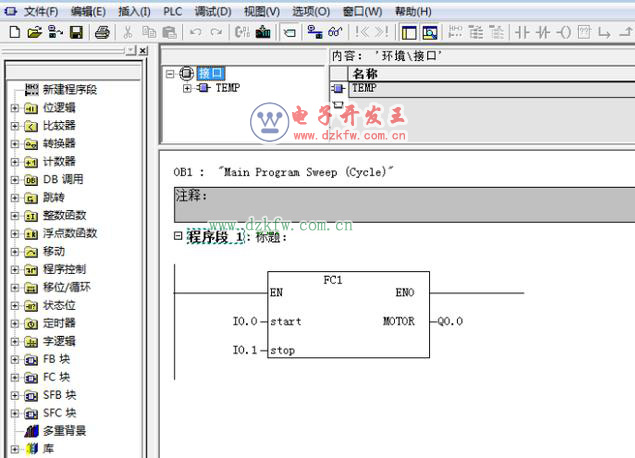This screenshot has width=635, height=458.
Task: Expand the TEMP node in interface tree
Action: click(187, 88)
